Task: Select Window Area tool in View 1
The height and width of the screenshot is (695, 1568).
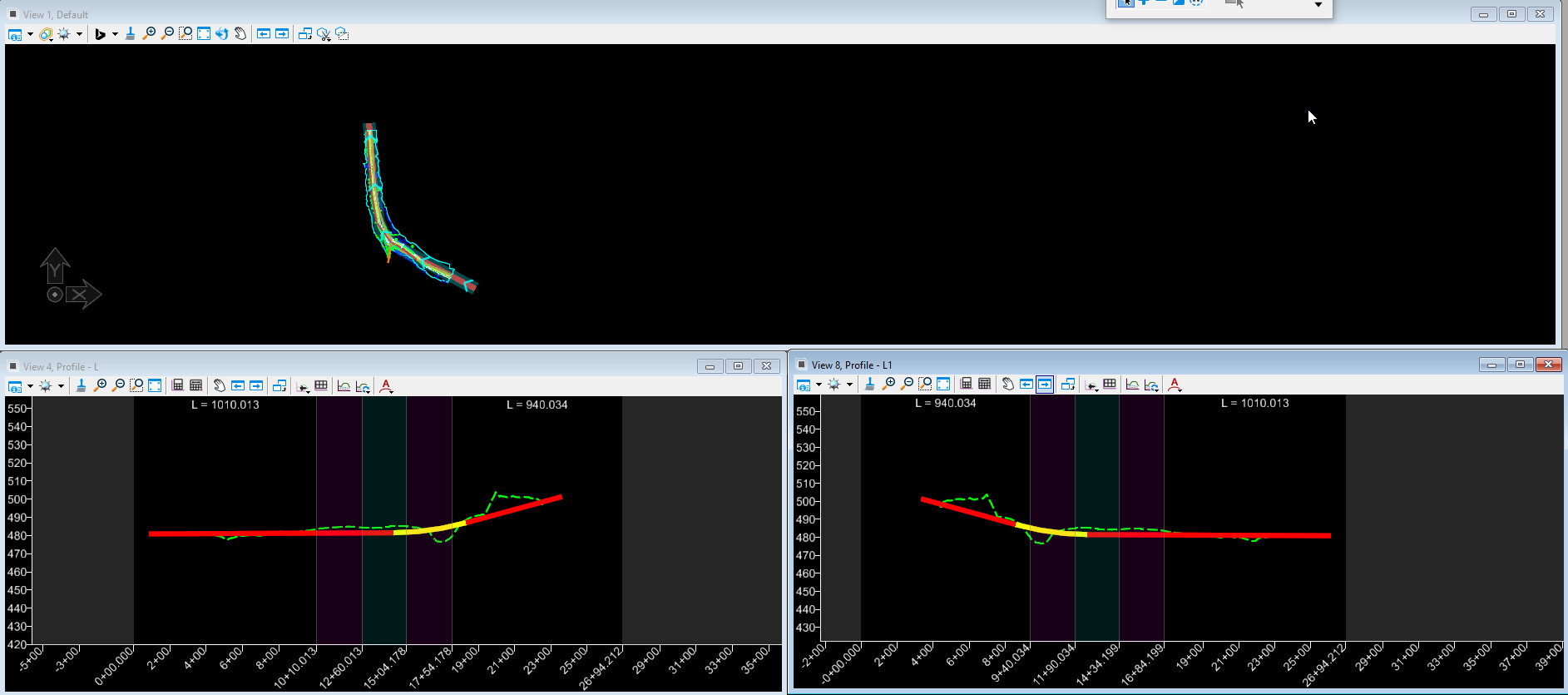Action: coord(185,34)
